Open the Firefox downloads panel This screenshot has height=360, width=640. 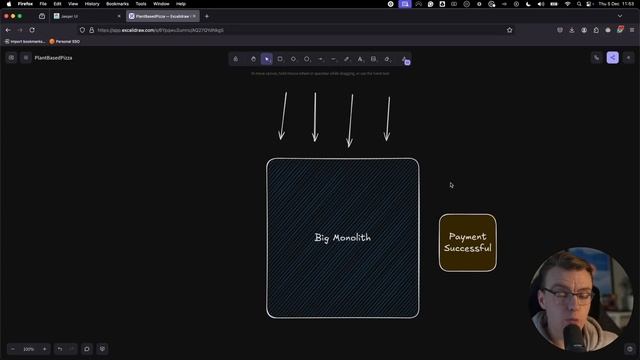coord(572,30)
